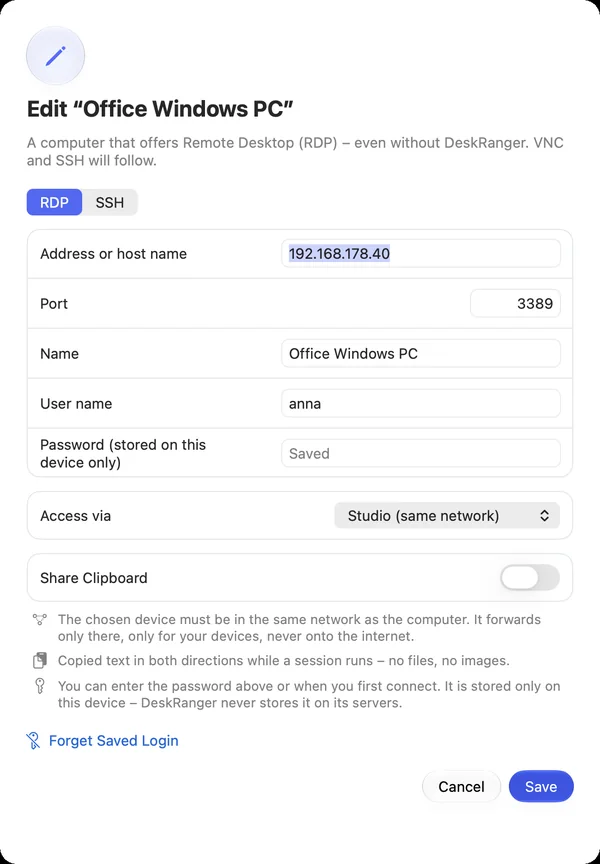Viewport: 600px width, 864px height.
Task: Click the pencil edit icon at top
Action: (55, 56)
